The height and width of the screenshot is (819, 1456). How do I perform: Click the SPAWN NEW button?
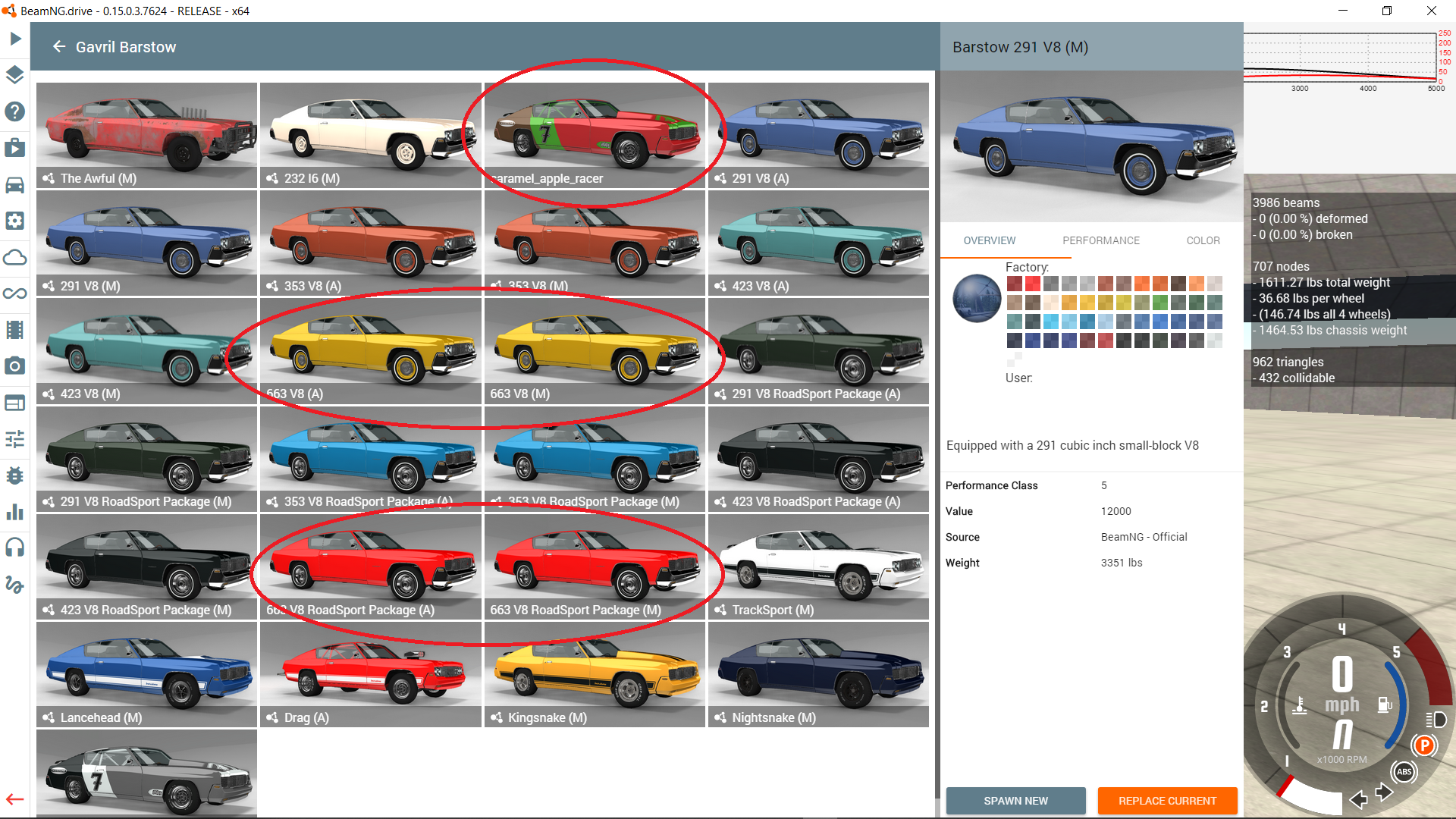coord(1015,801)
